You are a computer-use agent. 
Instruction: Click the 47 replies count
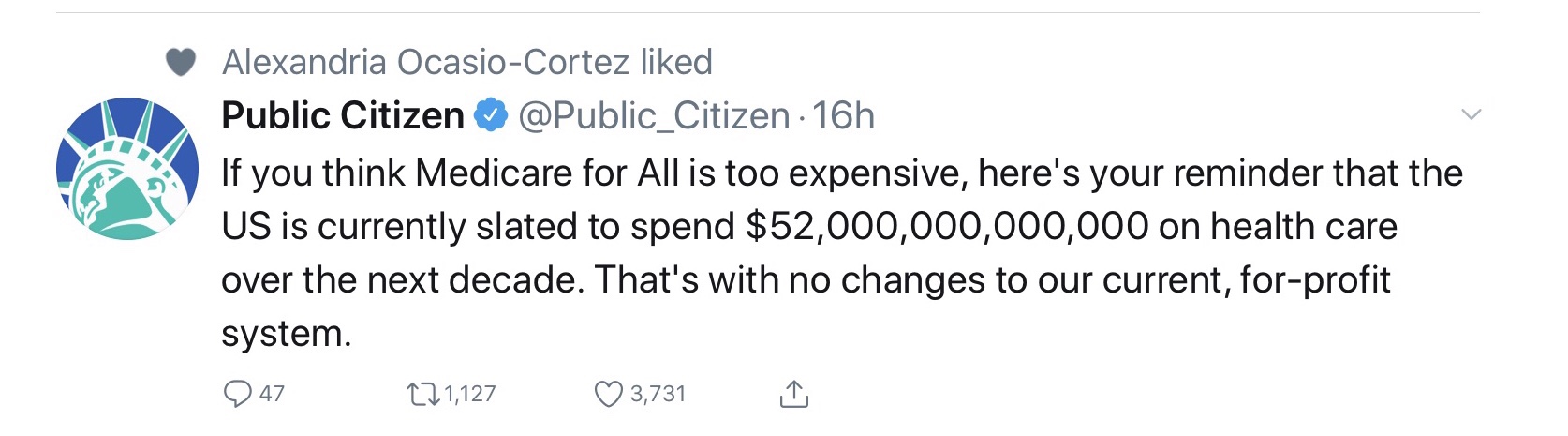272,394
